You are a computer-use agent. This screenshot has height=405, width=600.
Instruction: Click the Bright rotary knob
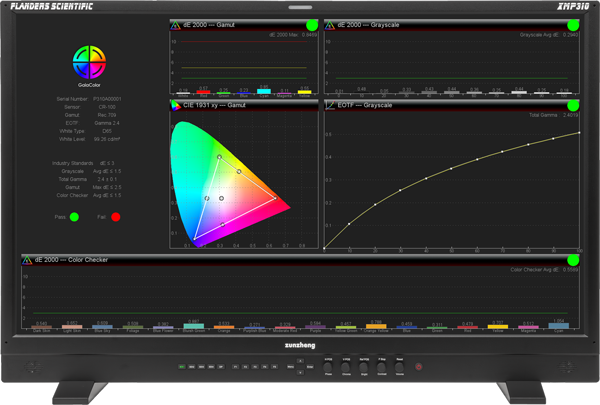click(x=364, y=367)
